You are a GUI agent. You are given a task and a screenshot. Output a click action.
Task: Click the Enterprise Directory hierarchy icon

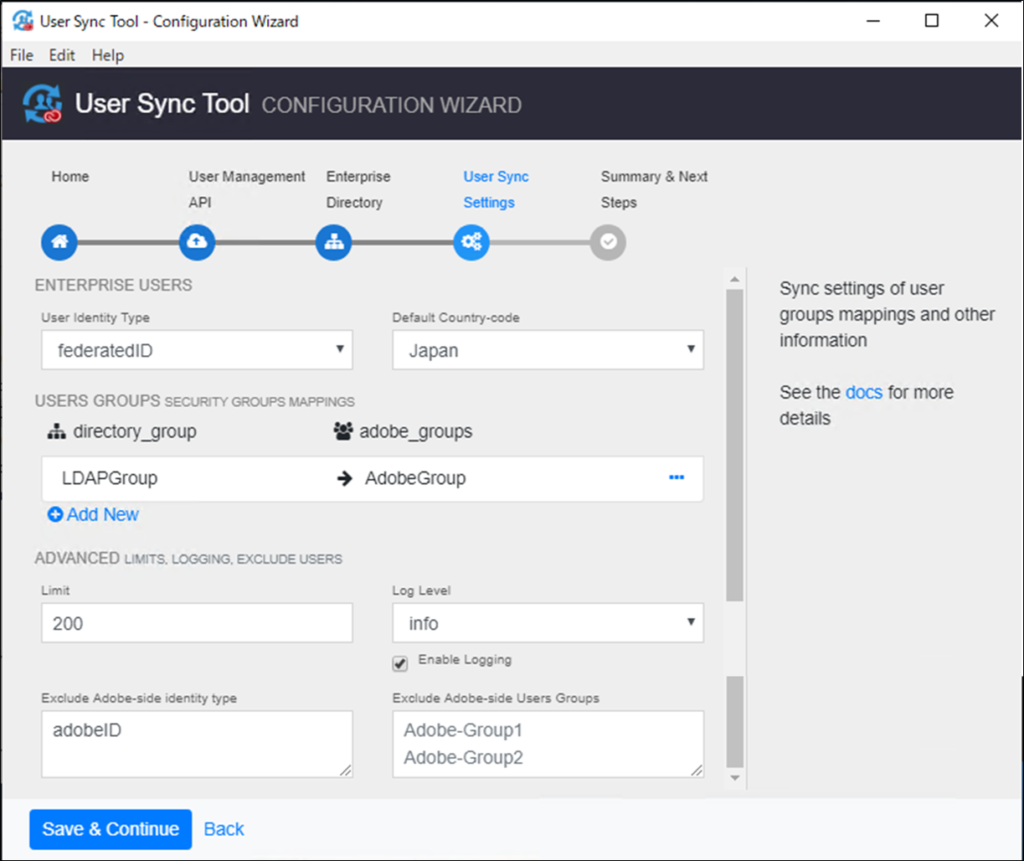click(x=333, y=242)
